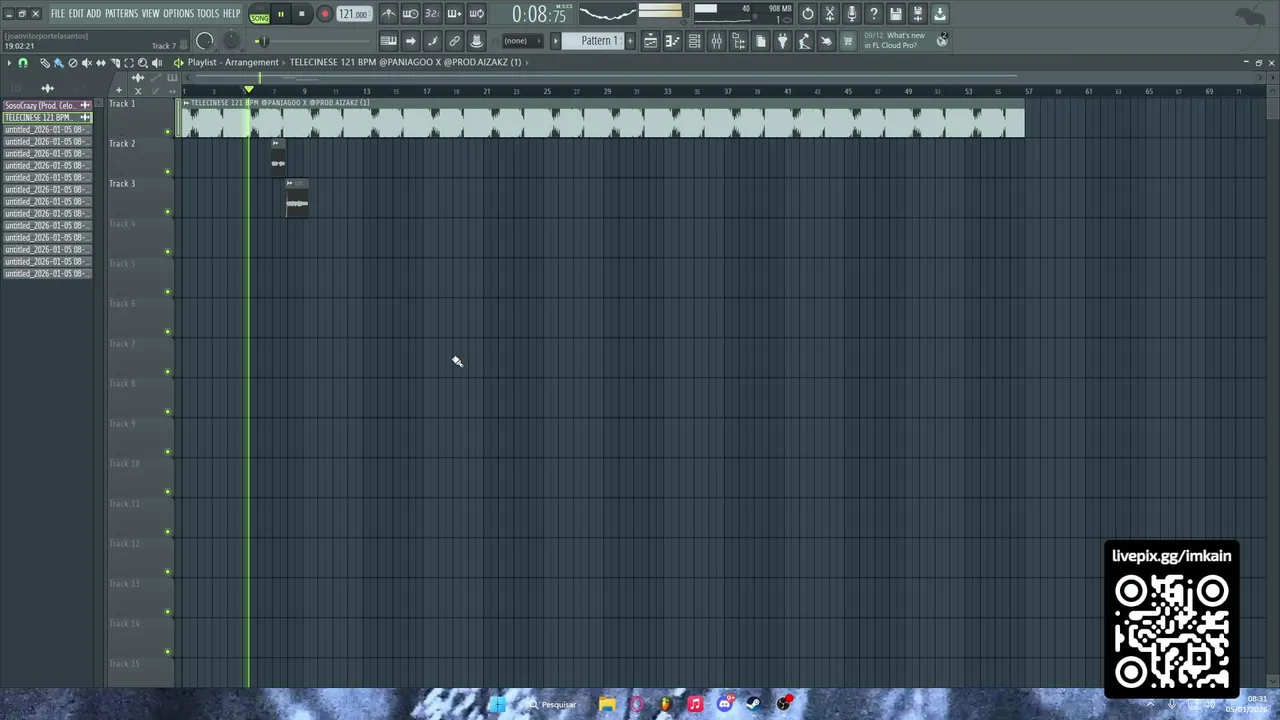Open the Mixer icon

coord(716,41)
